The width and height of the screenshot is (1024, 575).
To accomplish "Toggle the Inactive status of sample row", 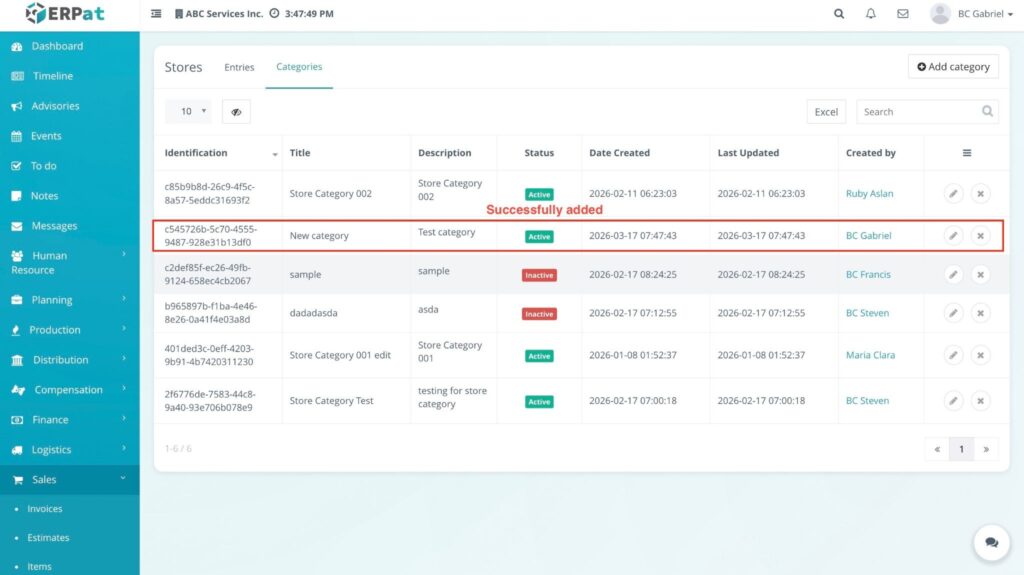I will pos(539,275).
